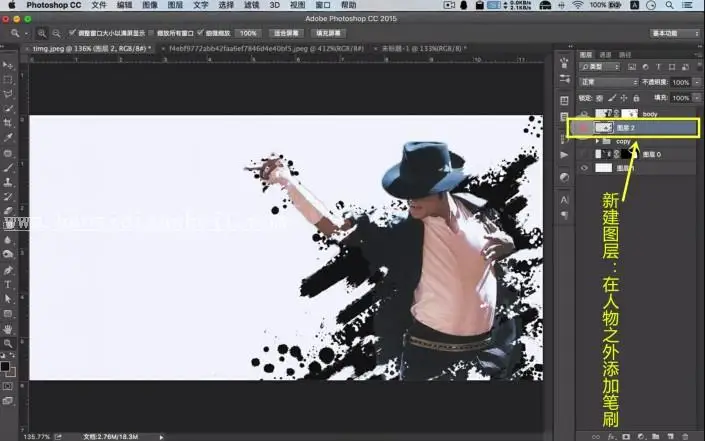
Task: Filter layers by type layer icon
Action: click(658, 67)
